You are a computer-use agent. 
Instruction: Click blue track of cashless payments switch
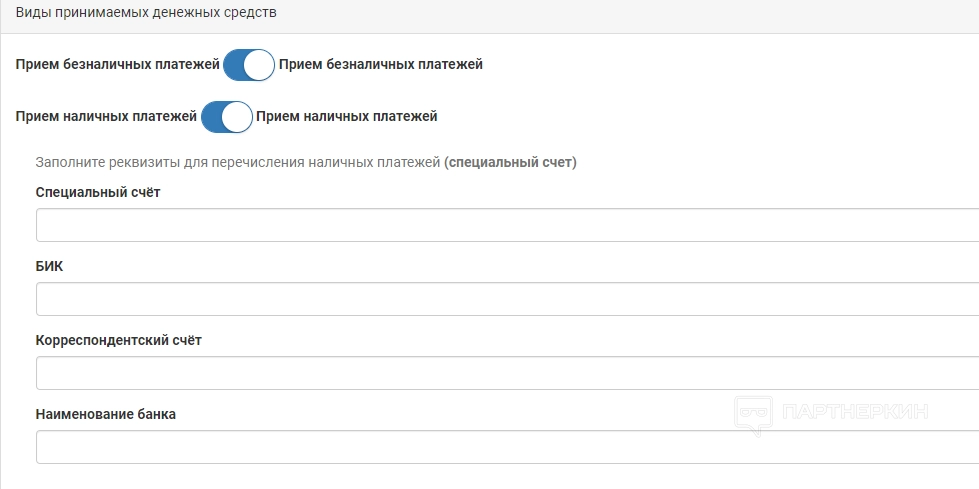pyautogui.click(x=235, y=66)
